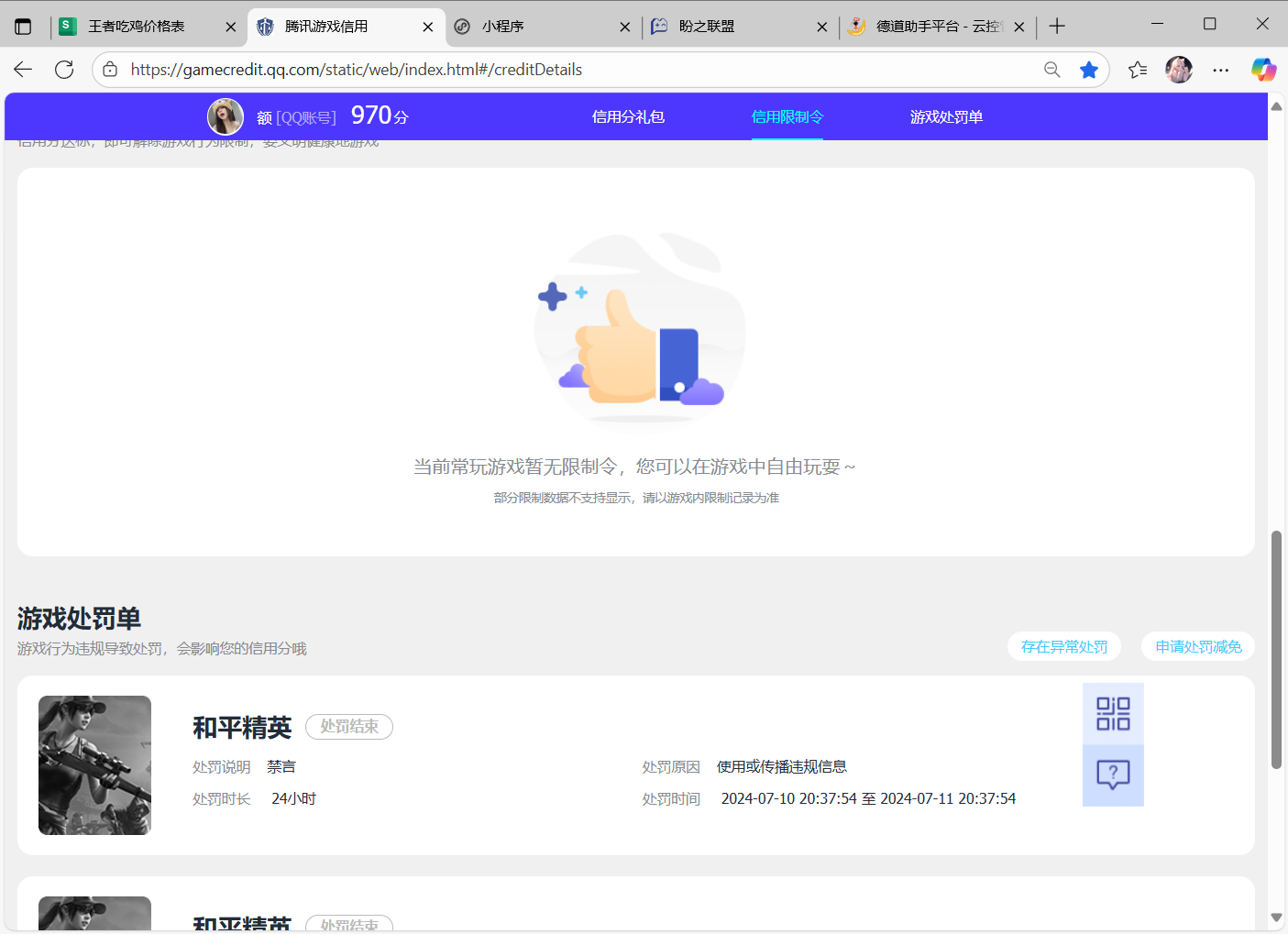Viewport: 1288px width, 934px height.
Task: Launch the Copilot sidebar icon
Action: (x=1264, y=70)
